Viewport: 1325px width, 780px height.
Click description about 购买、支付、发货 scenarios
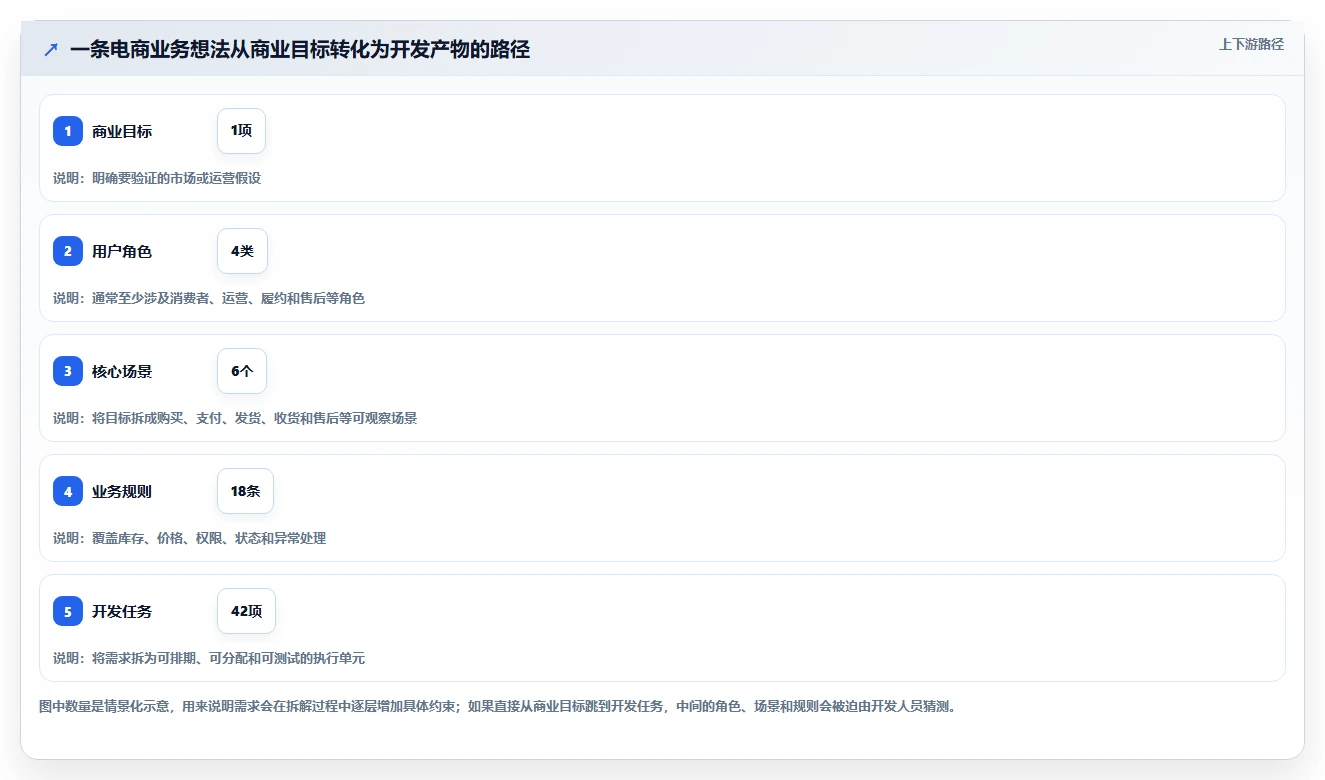[x=235, y=418]
